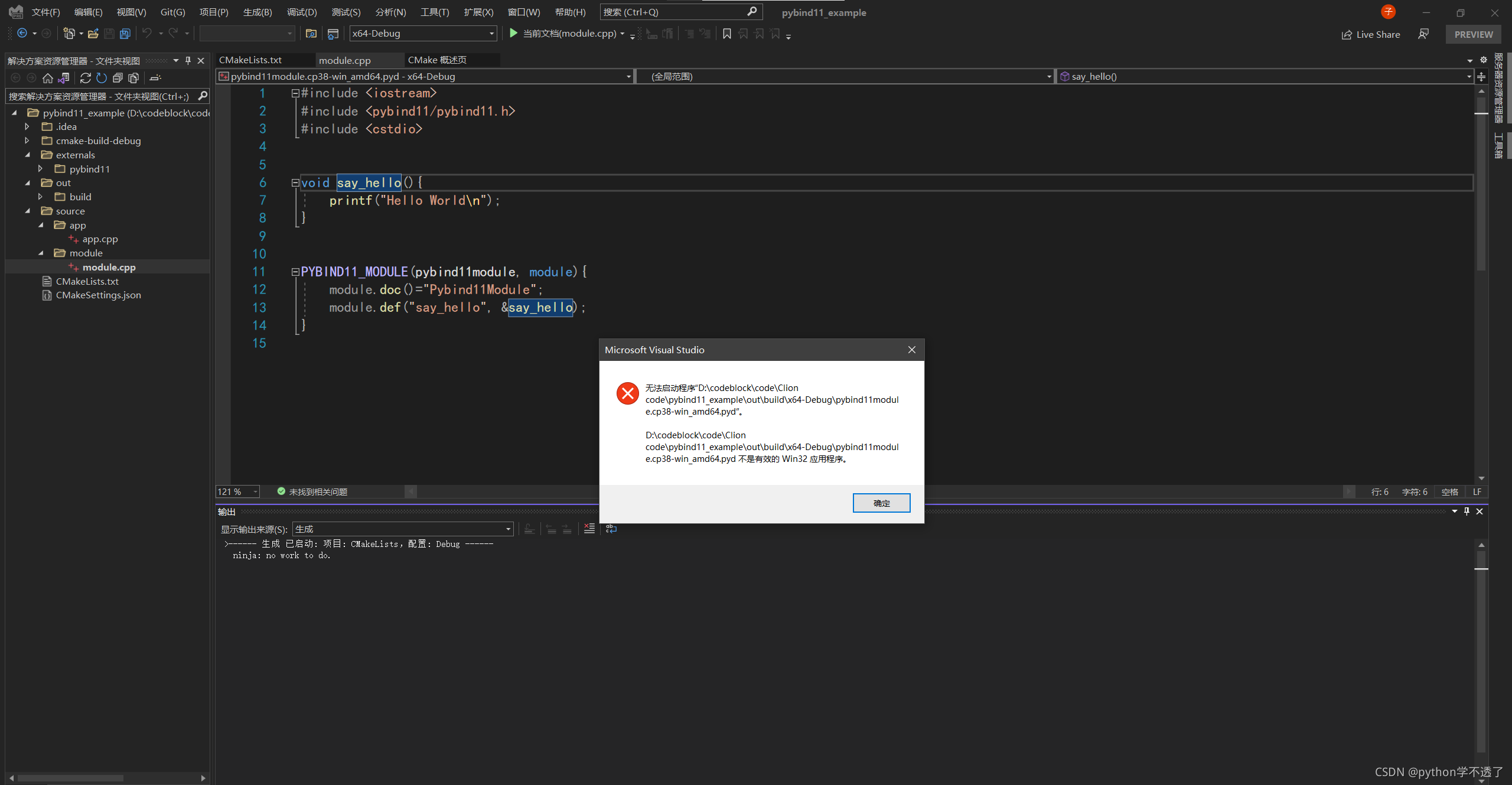This screenshot has height=785, width=1512.
Task: Open the 调试(D) menu
Action: pyautogui.click(x=302, y=12)
